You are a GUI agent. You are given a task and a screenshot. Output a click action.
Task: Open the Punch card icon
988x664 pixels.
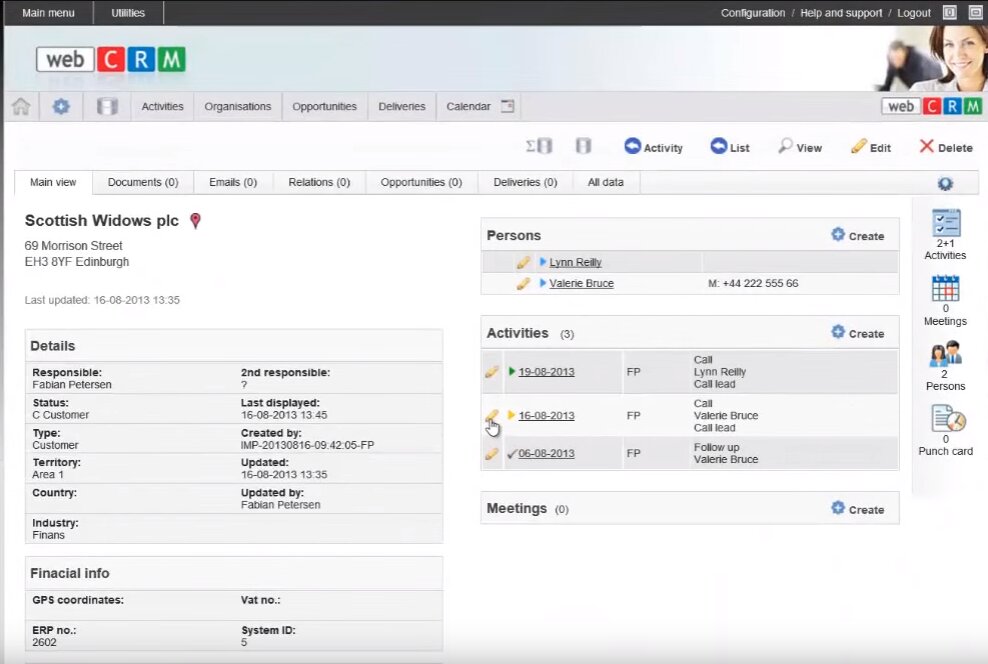[x=945, y=420]
